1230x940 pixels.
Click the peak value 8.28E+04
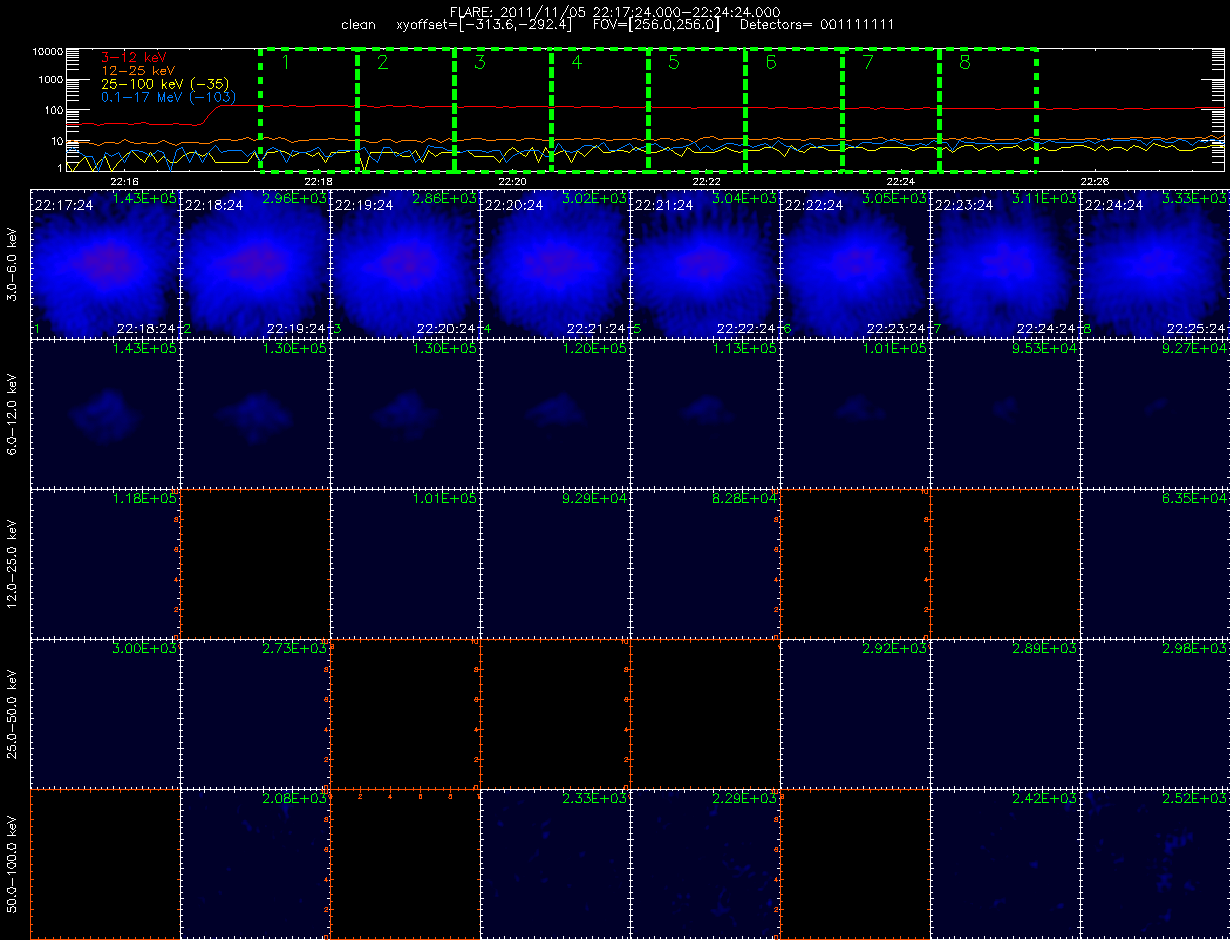point(745,499)
